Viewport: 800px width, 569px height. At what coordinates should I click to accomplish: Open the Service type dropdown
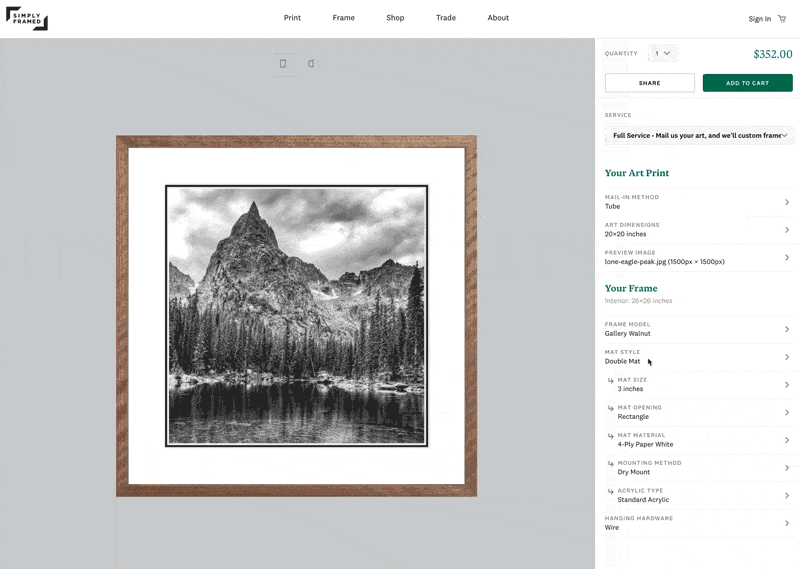(x=699, y=135)
